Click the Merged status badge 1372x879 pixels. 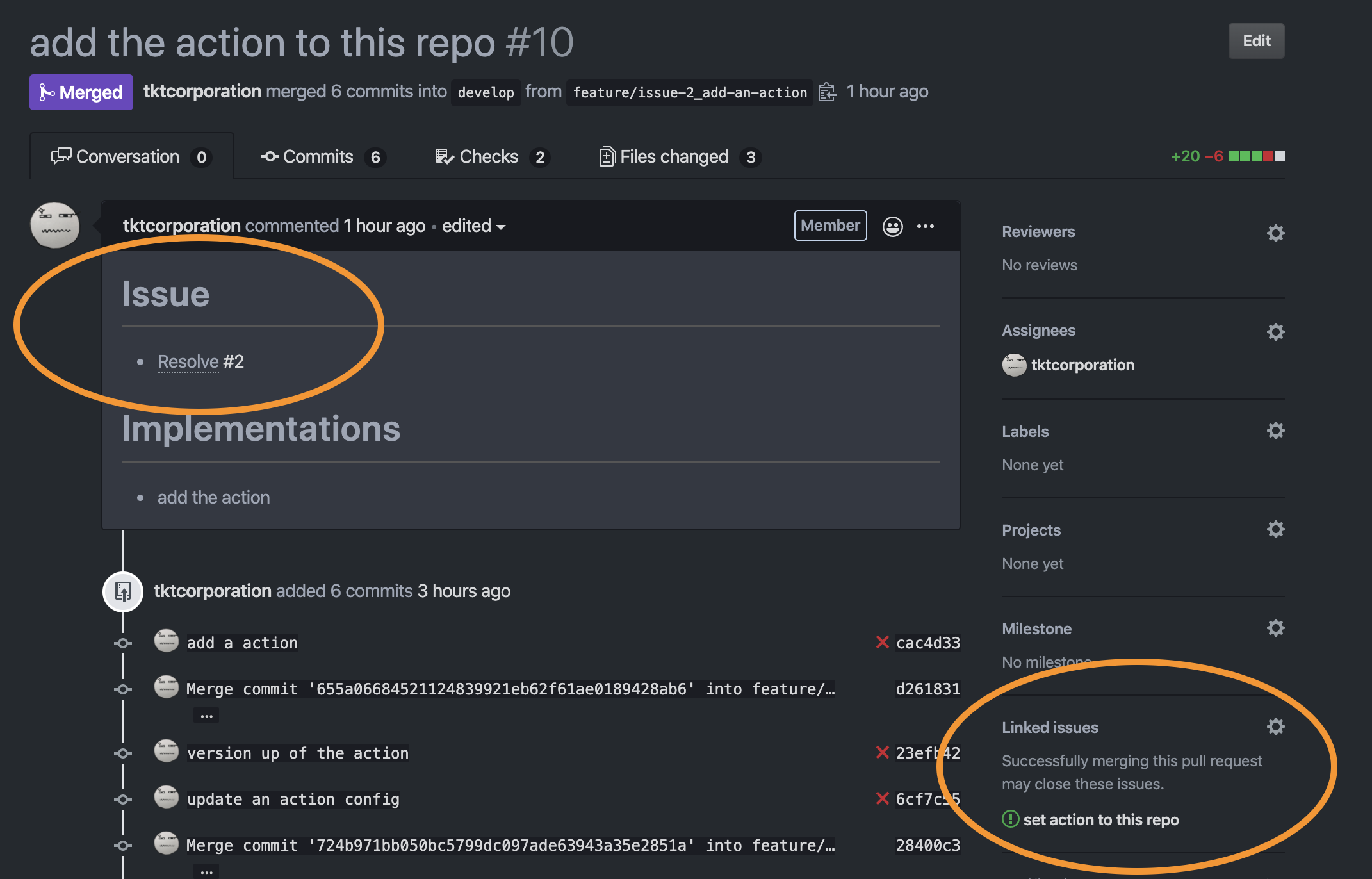point(81,92)
